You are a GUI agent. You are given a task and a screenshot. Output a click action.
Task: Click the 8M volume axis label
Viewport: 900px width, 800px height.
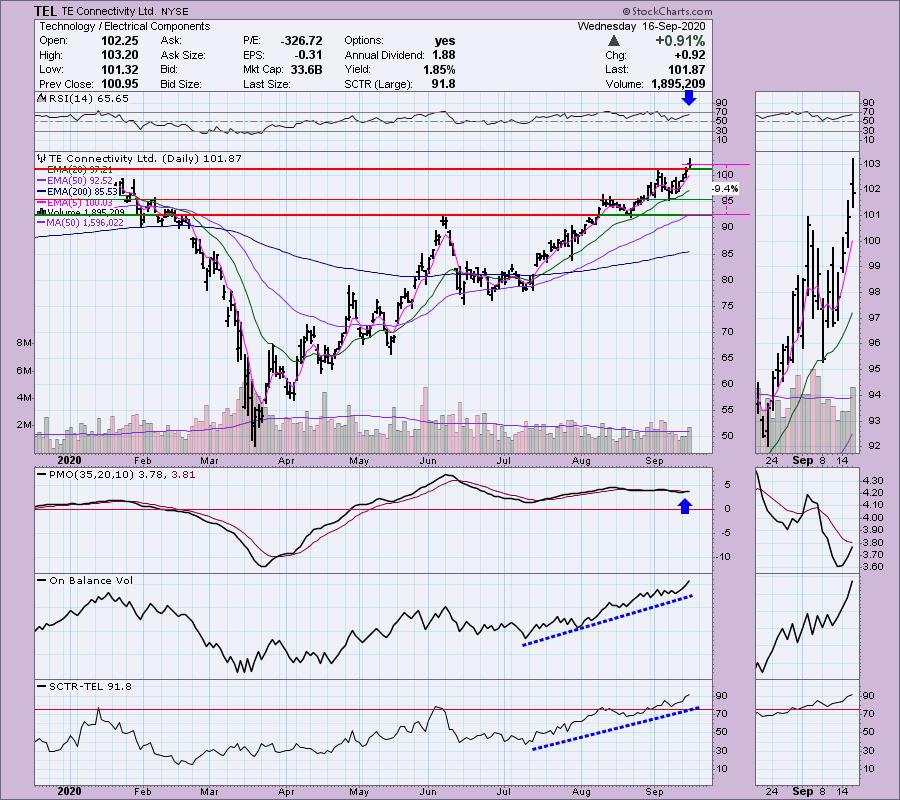(24, 343)
